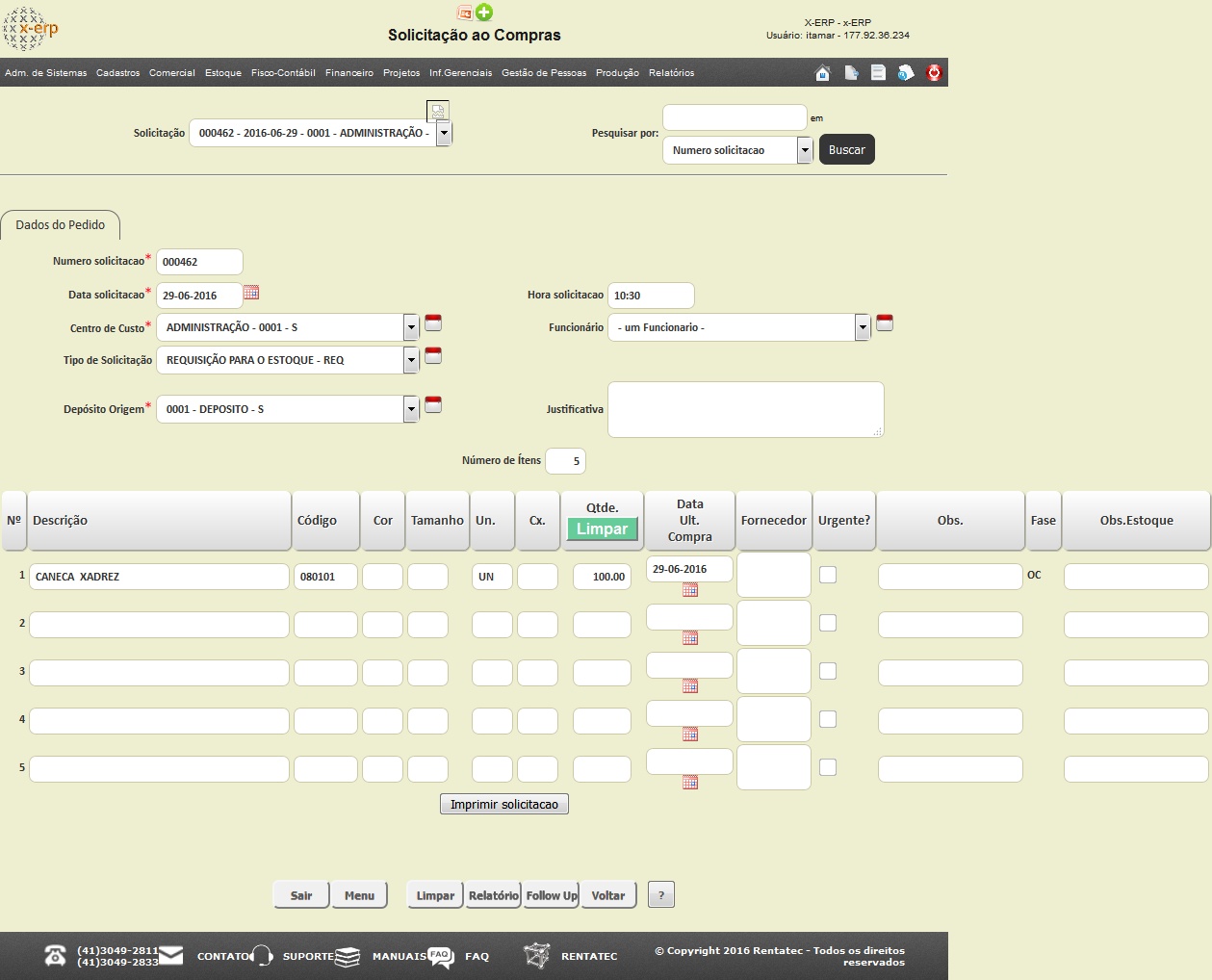Expand the Centro de Custo dropdown
This screenshot has height=980, width=1212.
[x=411, y=327]
